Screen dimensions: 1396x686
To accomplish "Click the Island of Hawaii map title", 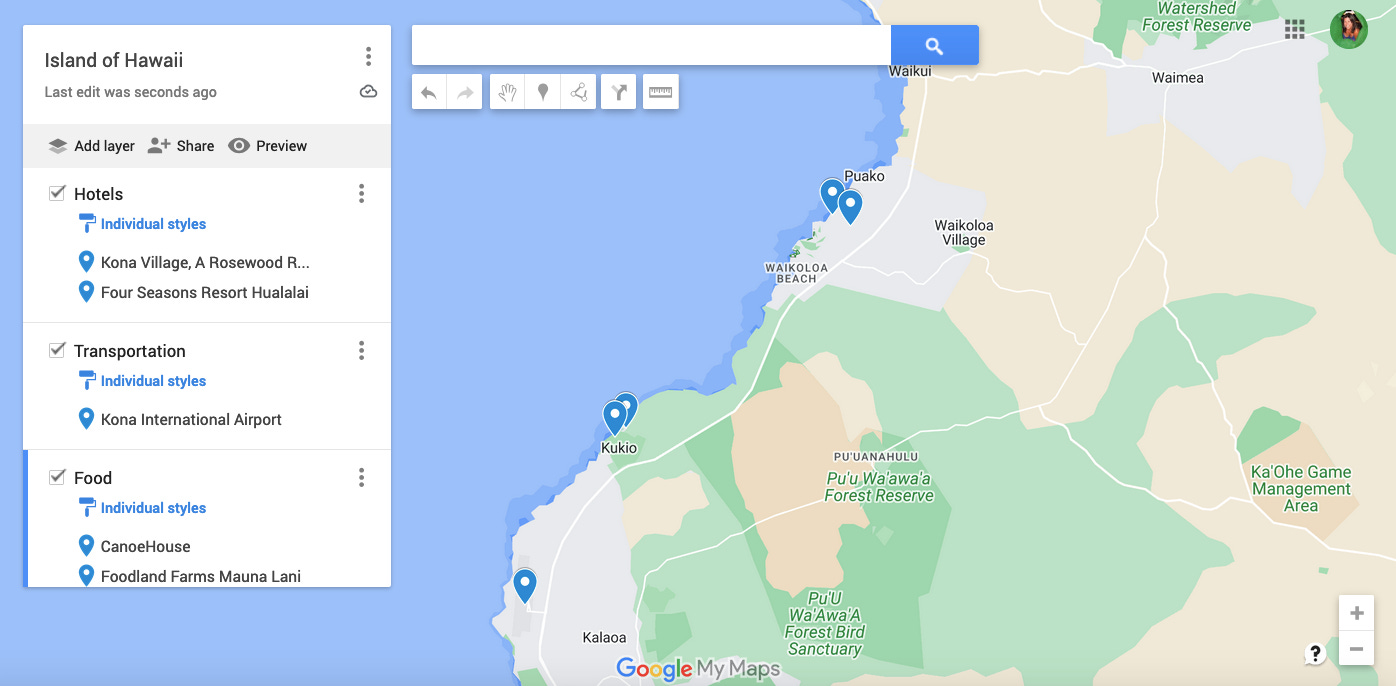I will coord(114,60).
